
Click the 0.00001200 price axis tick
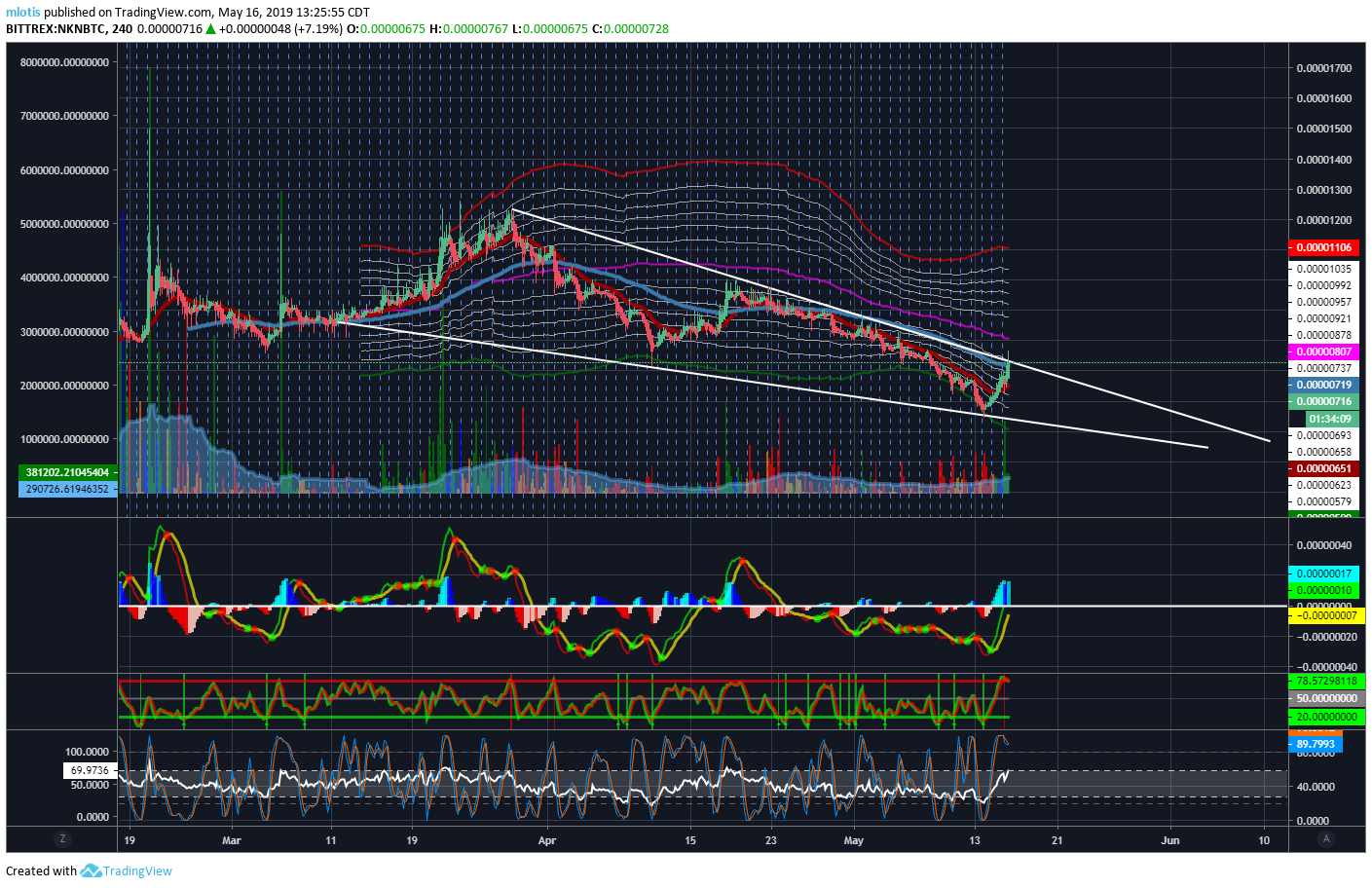(1323, 220)
